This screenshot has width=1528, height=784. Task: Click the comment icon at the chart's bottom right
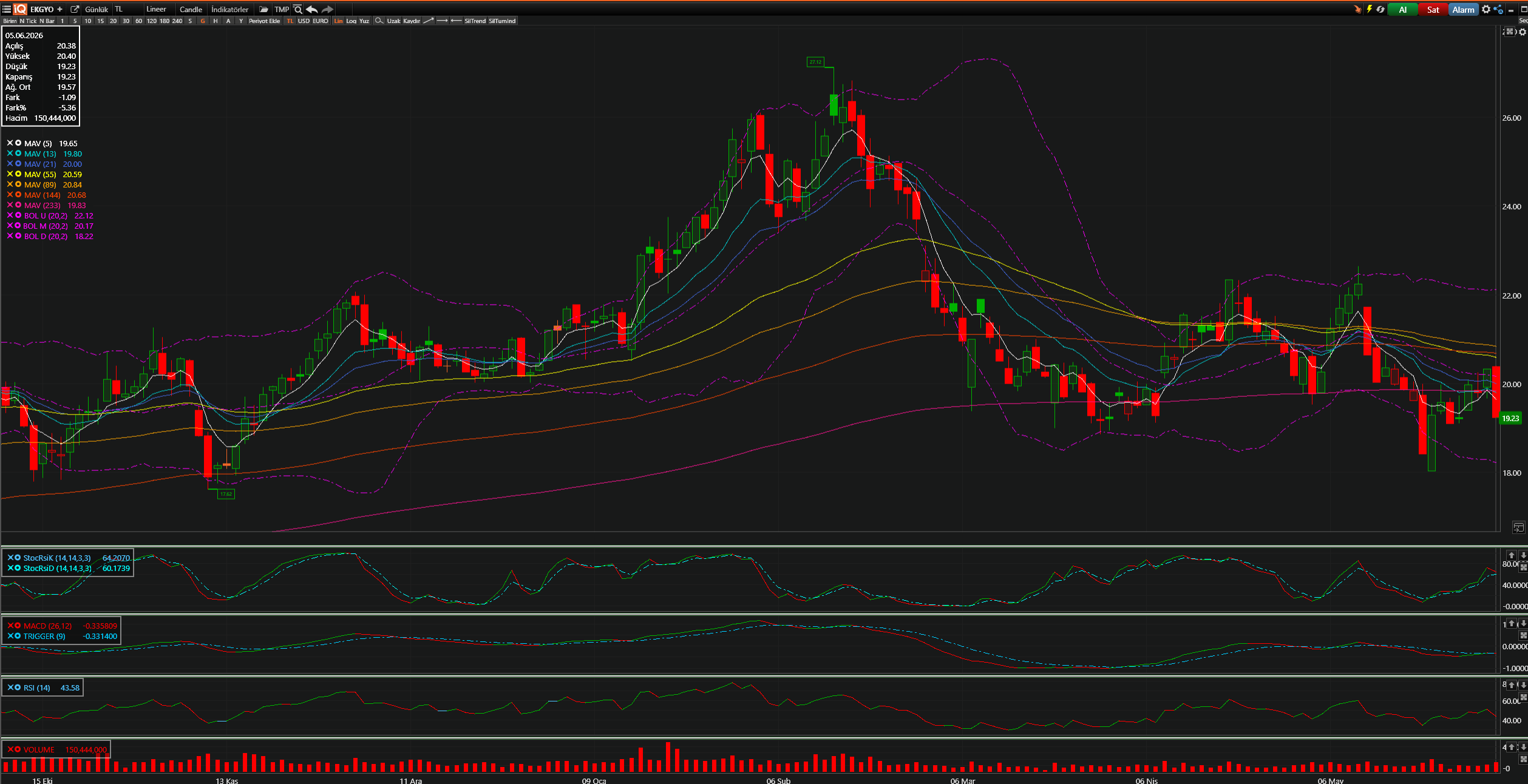point(1518,527)
